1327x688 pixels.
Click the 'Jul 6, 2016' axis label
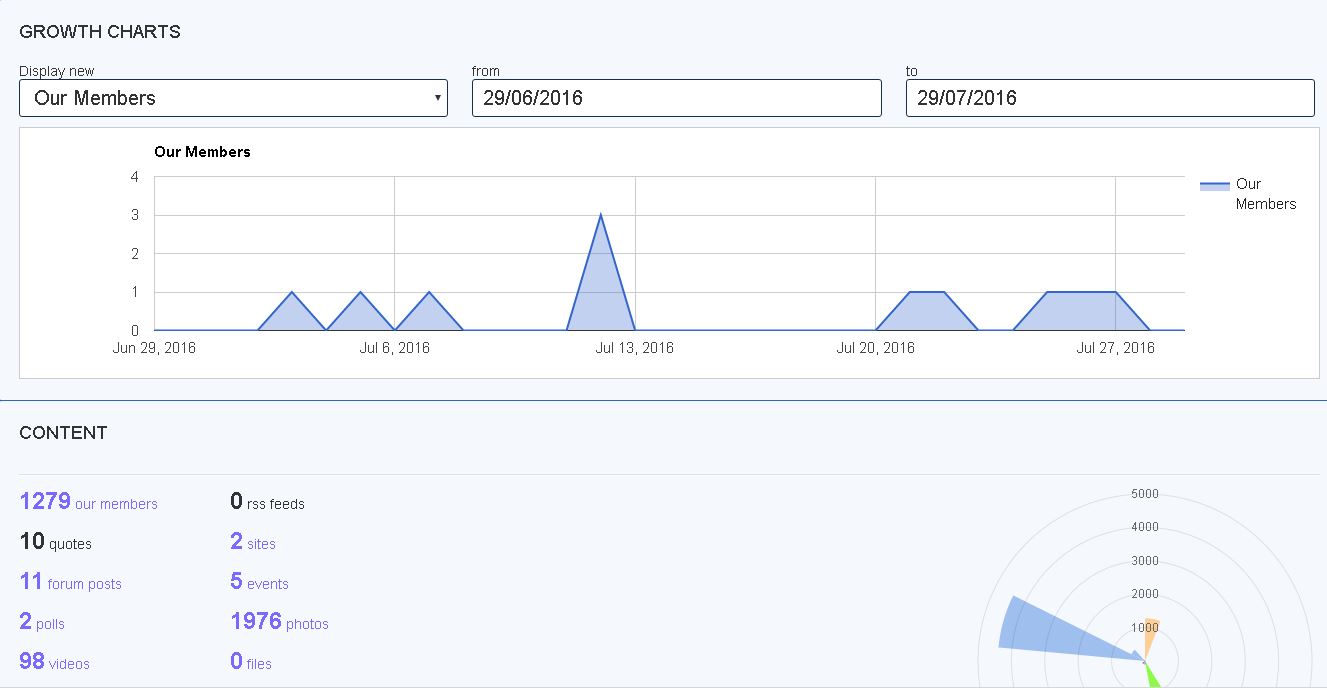394,348
